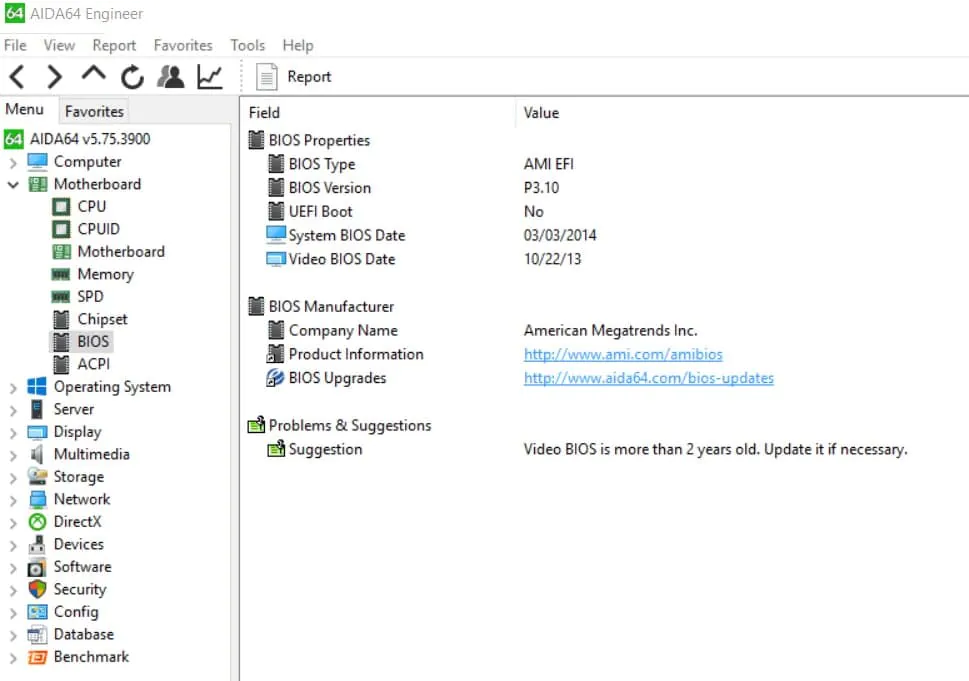Image resolution: width=969 pixels, height=681 pixels.
Task: Click the BIOS Properties group header
Action: (x=319, y=140)
